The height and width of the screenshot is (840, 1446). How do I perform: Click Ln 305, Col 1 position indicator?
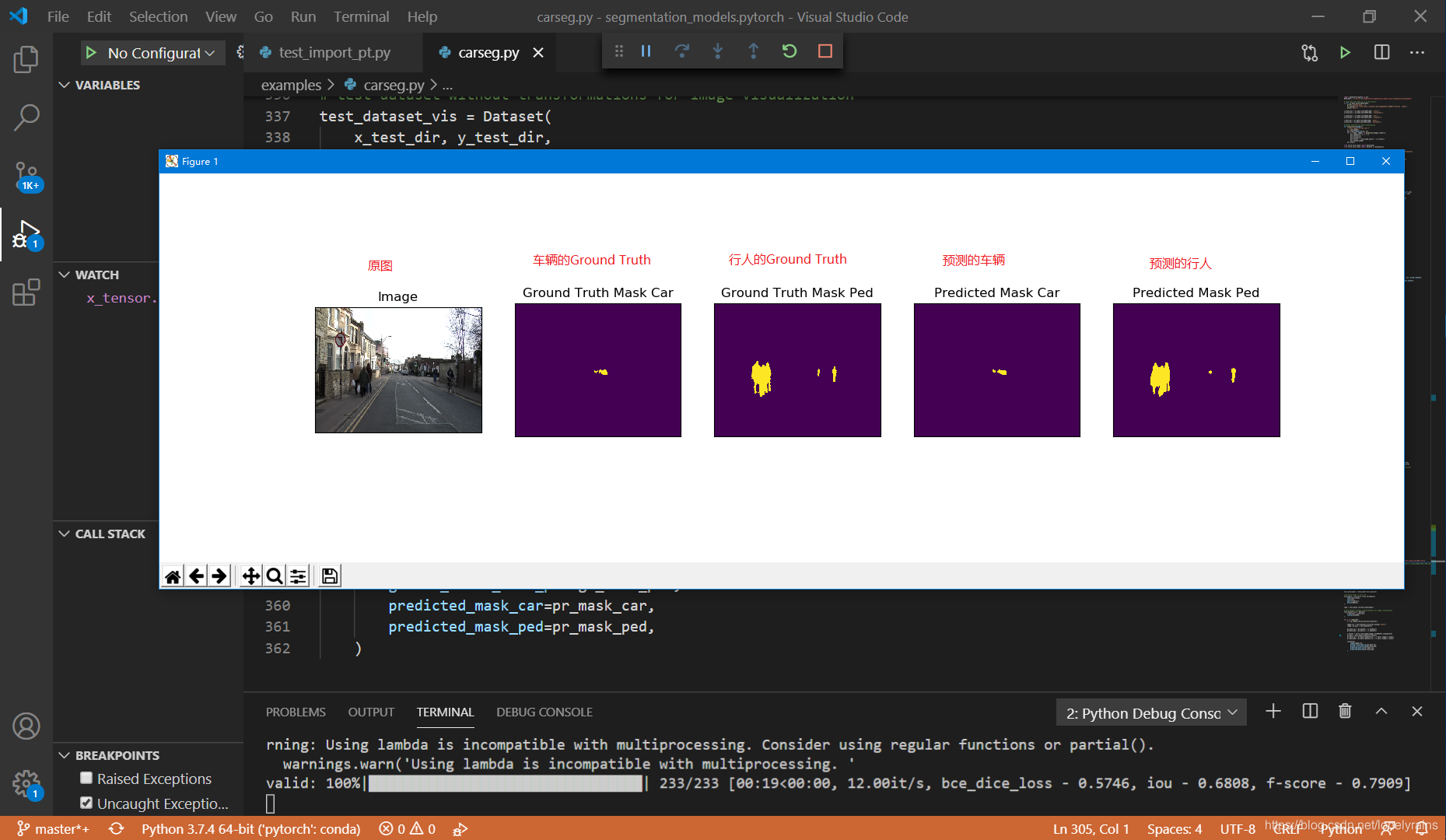(x=1091, y=828)
